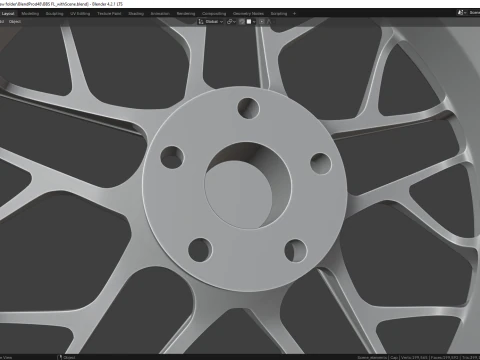The image size is (480, 360).
Task: Open the Object menu in viewport header
Action: [15, 22]
